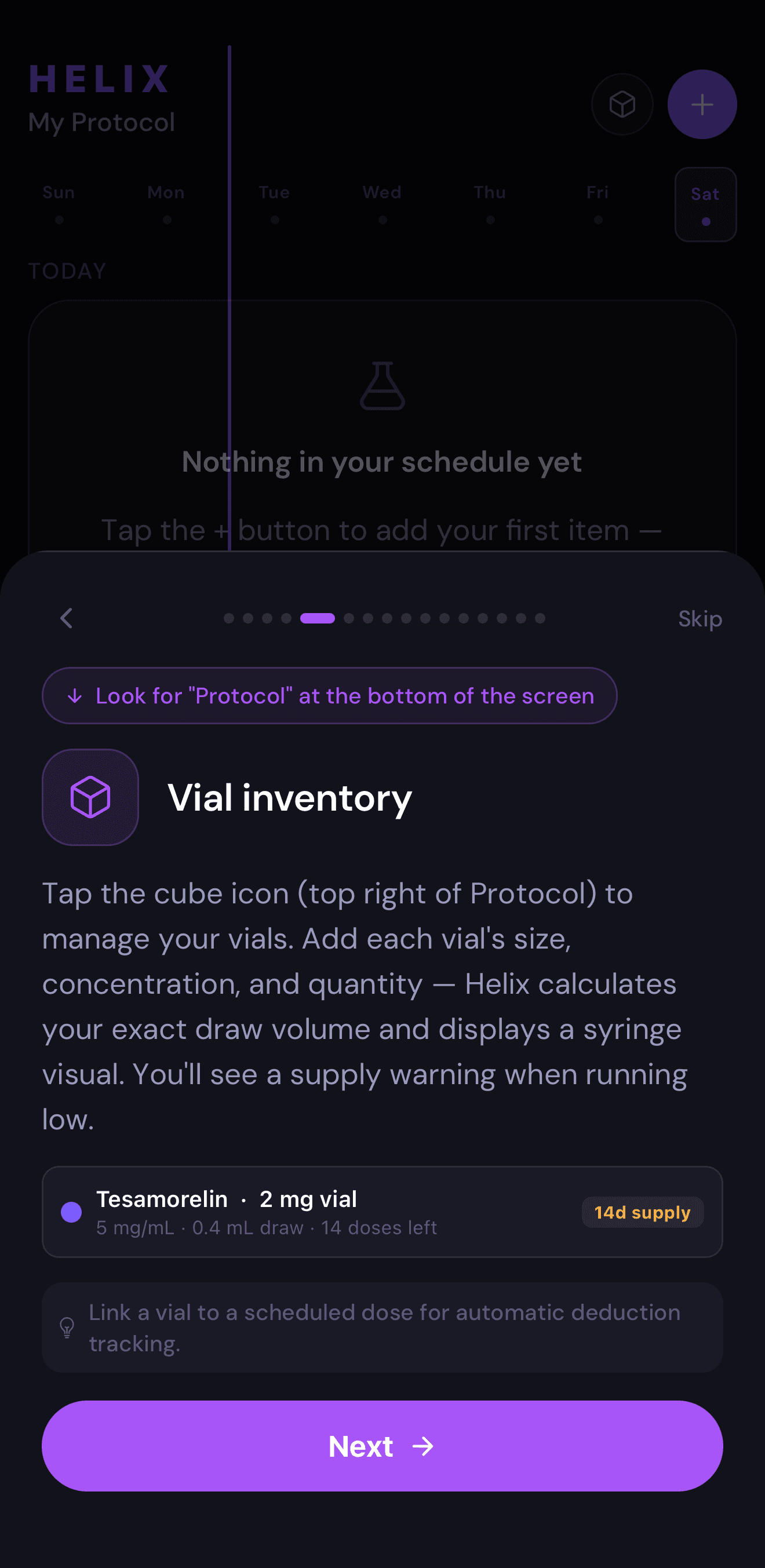Toggle the Sat schedule dot
Image resolution: width=765 pixels, height=1568 pixels.
[705, 221]
